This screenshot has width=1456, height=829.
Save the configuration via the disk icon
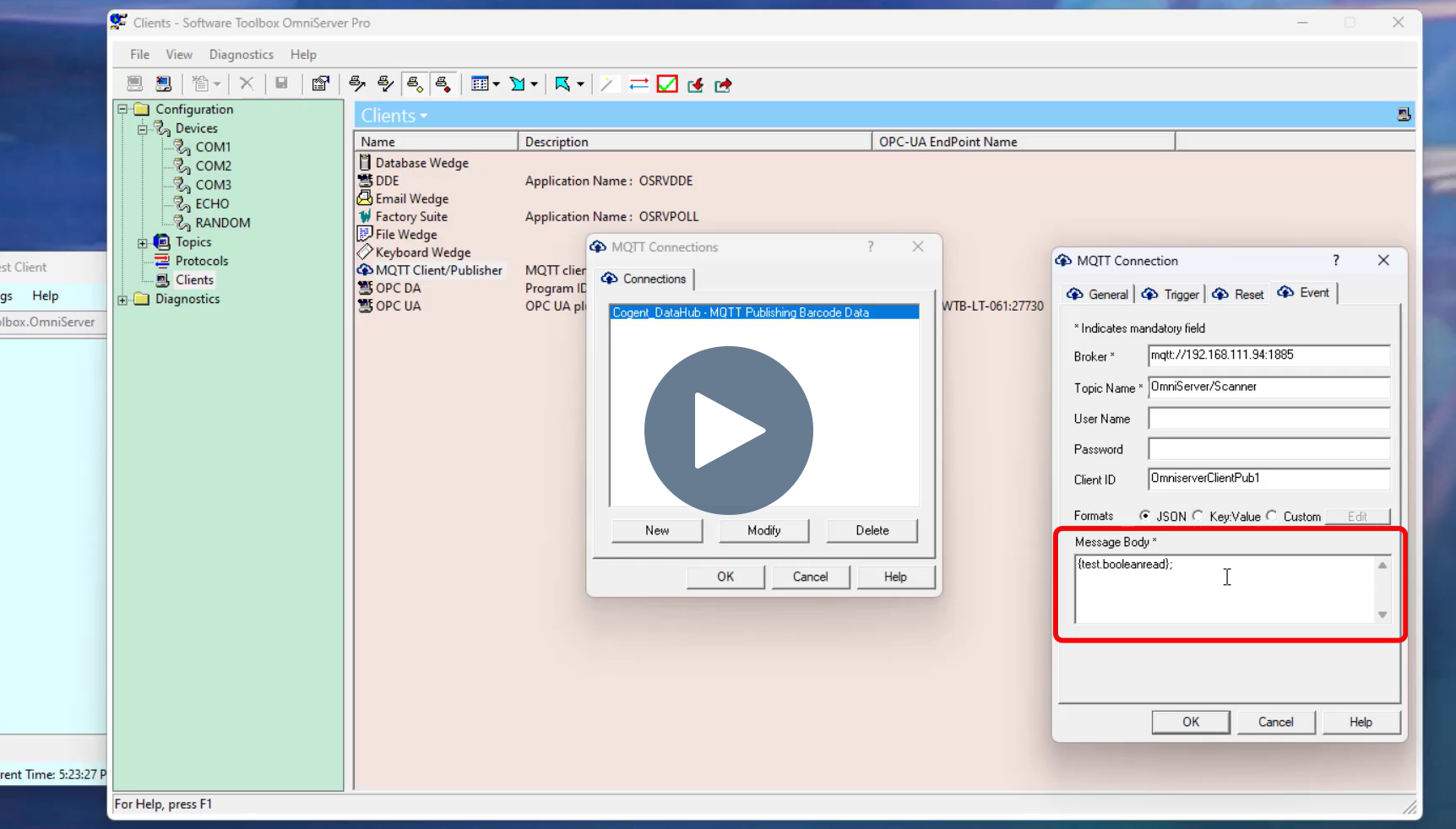point(281,84)
